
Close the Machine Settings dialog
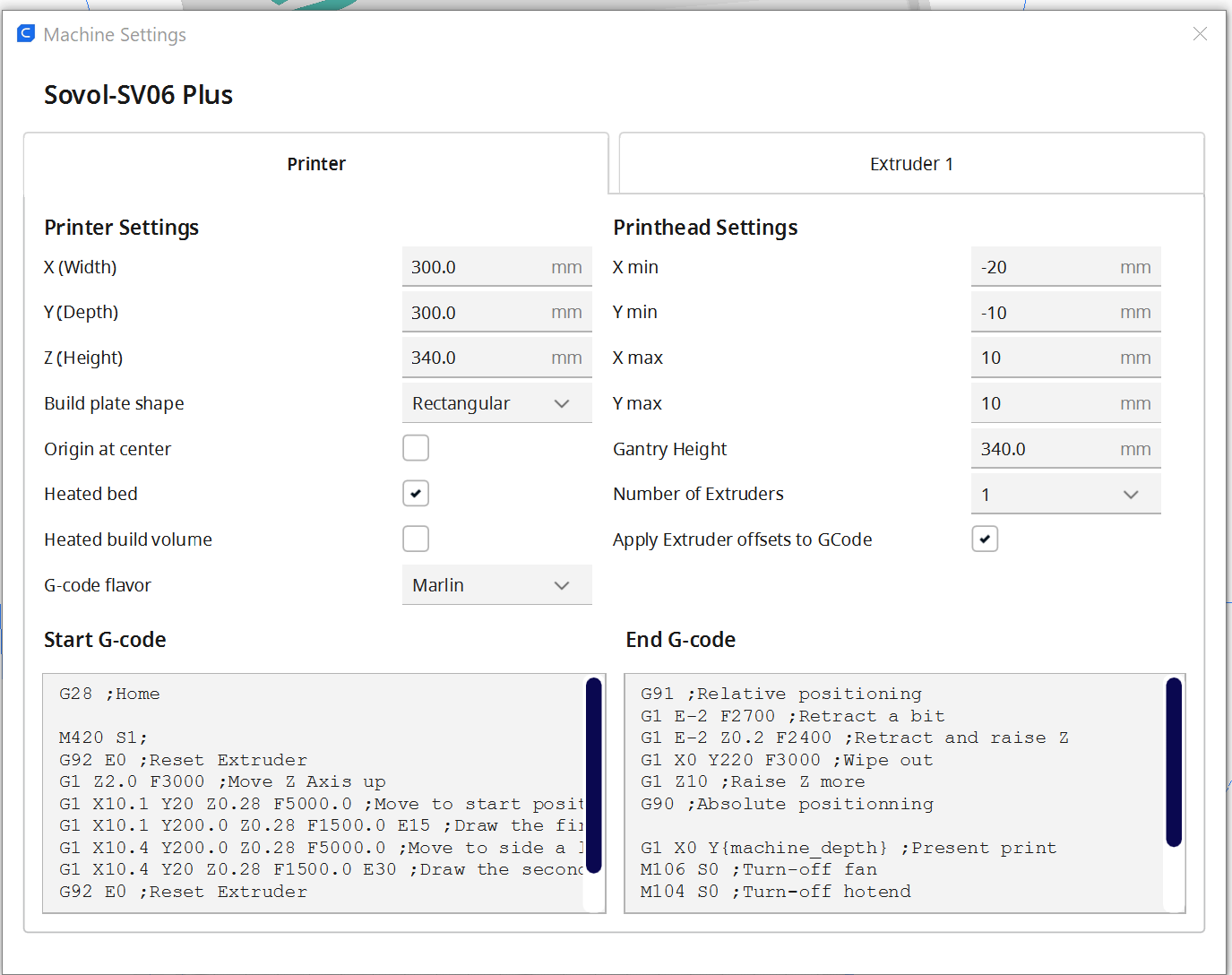(1200, 34)
